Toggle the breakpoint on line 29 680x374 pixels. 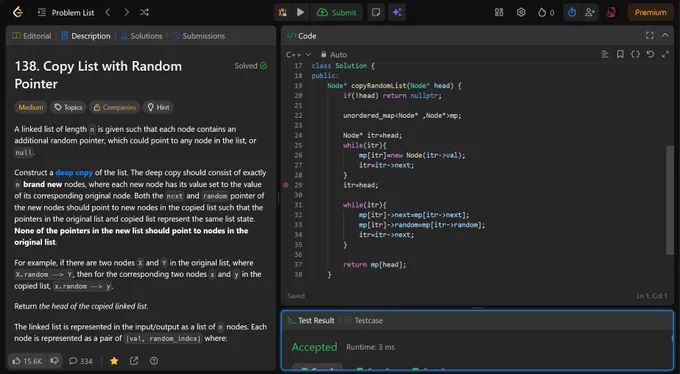285,185
